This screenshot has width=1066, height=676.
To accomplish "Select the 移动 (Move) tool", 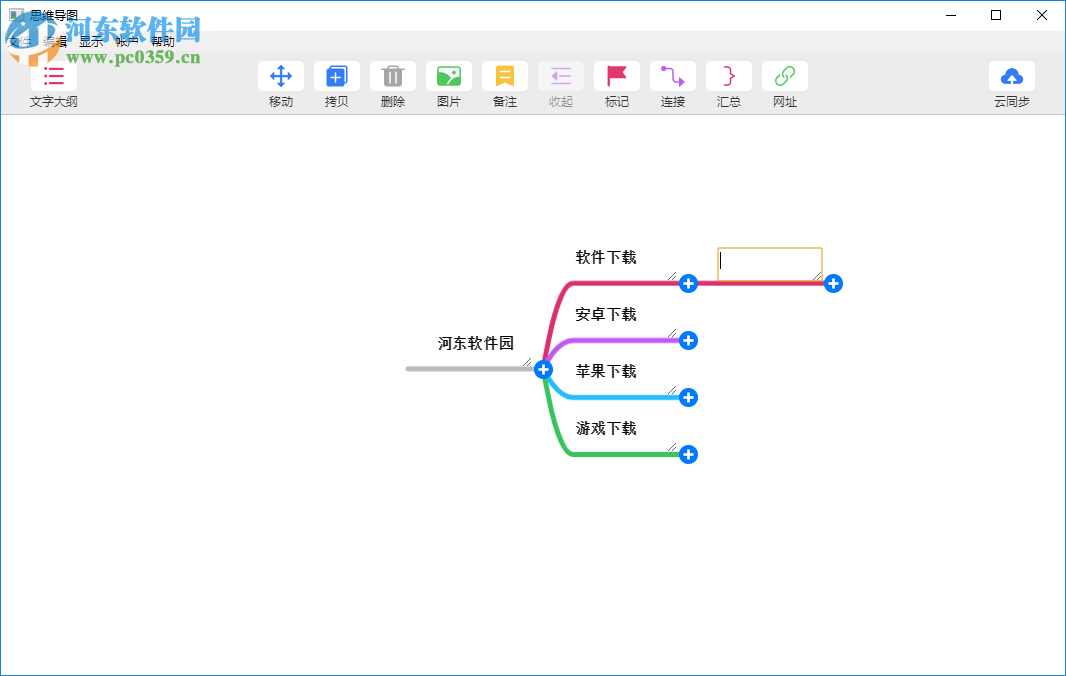I will coord(281,76).
